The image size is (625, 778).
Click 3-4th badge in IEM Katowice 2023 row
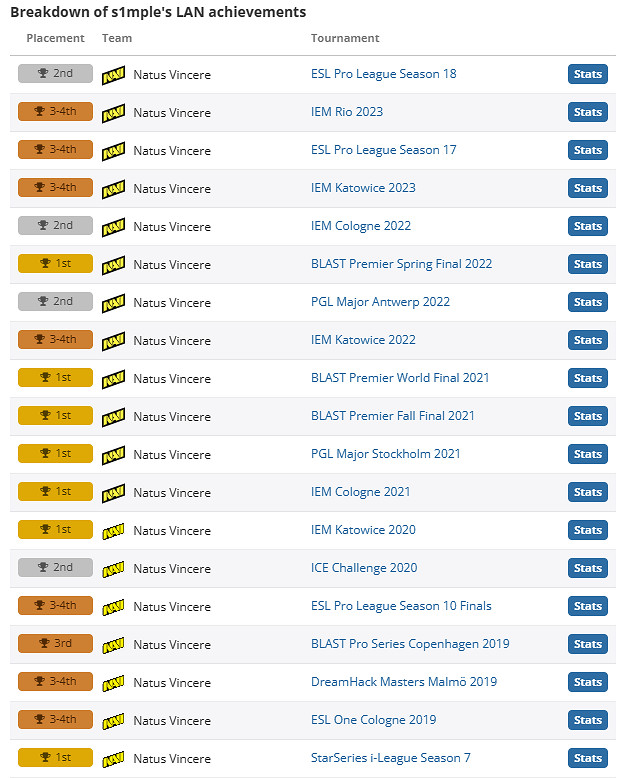pyautogui.click(x=55, y=188)
